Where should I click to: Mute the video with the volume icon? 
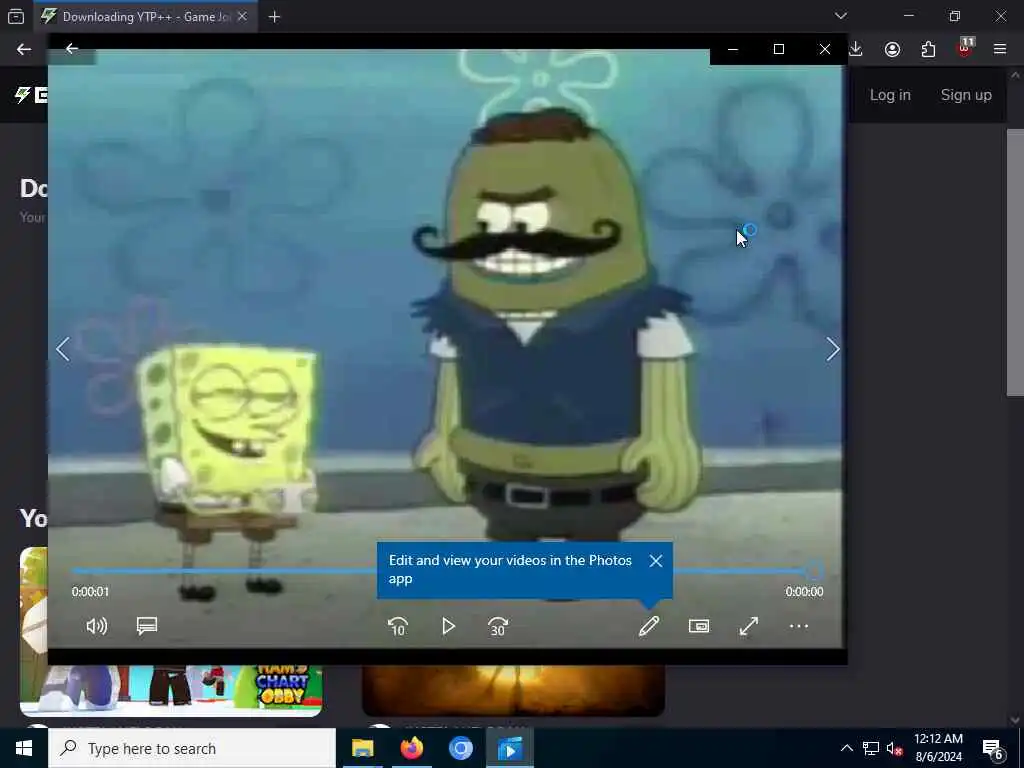coord(97,626)
